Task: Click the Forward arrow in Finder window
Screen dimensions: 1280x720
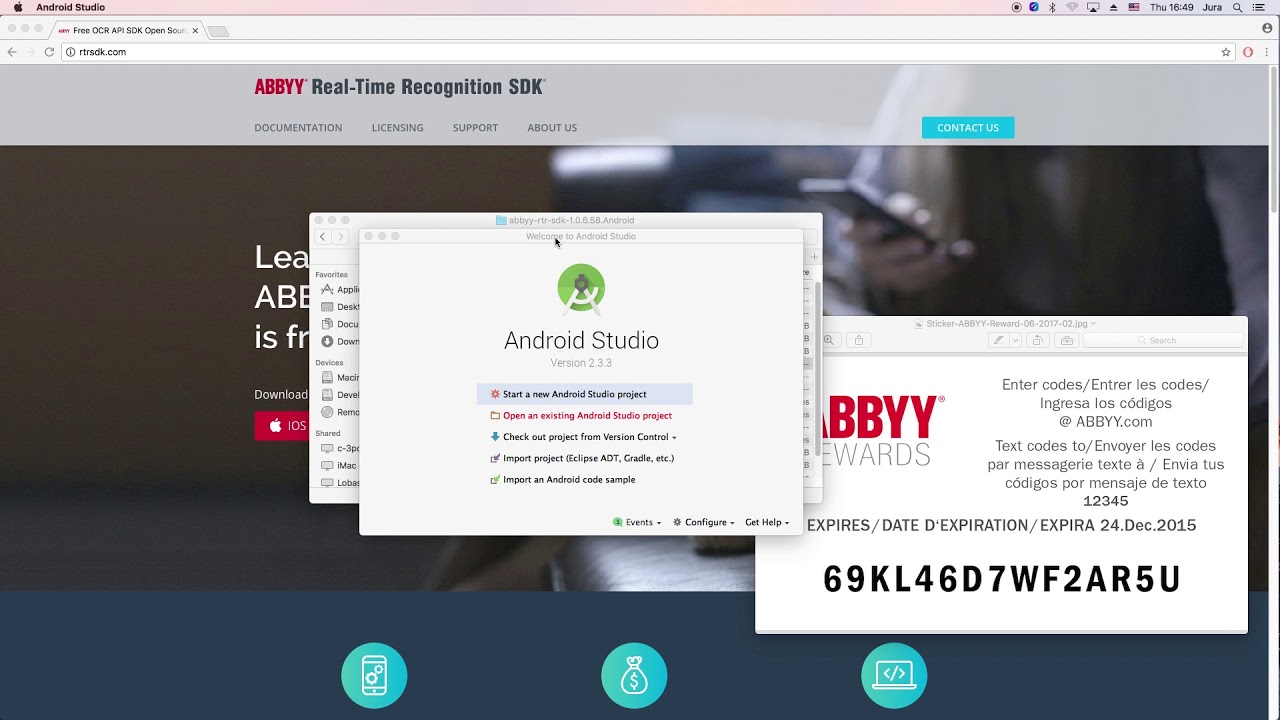Action: pyautogui.click(x=340, y=237)
